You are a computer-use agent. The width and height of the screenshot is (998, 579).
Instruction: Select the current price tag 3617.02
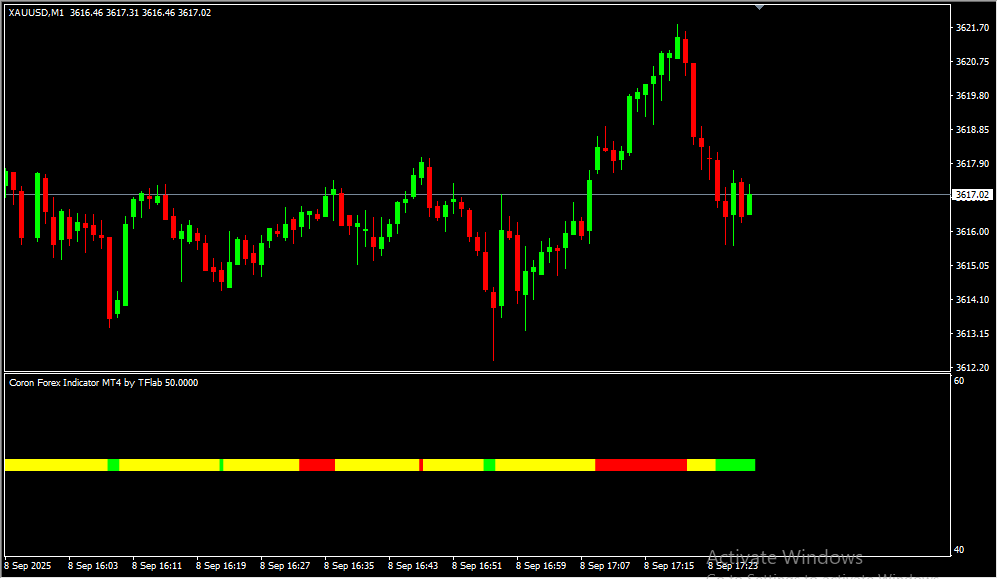(971, 195)
